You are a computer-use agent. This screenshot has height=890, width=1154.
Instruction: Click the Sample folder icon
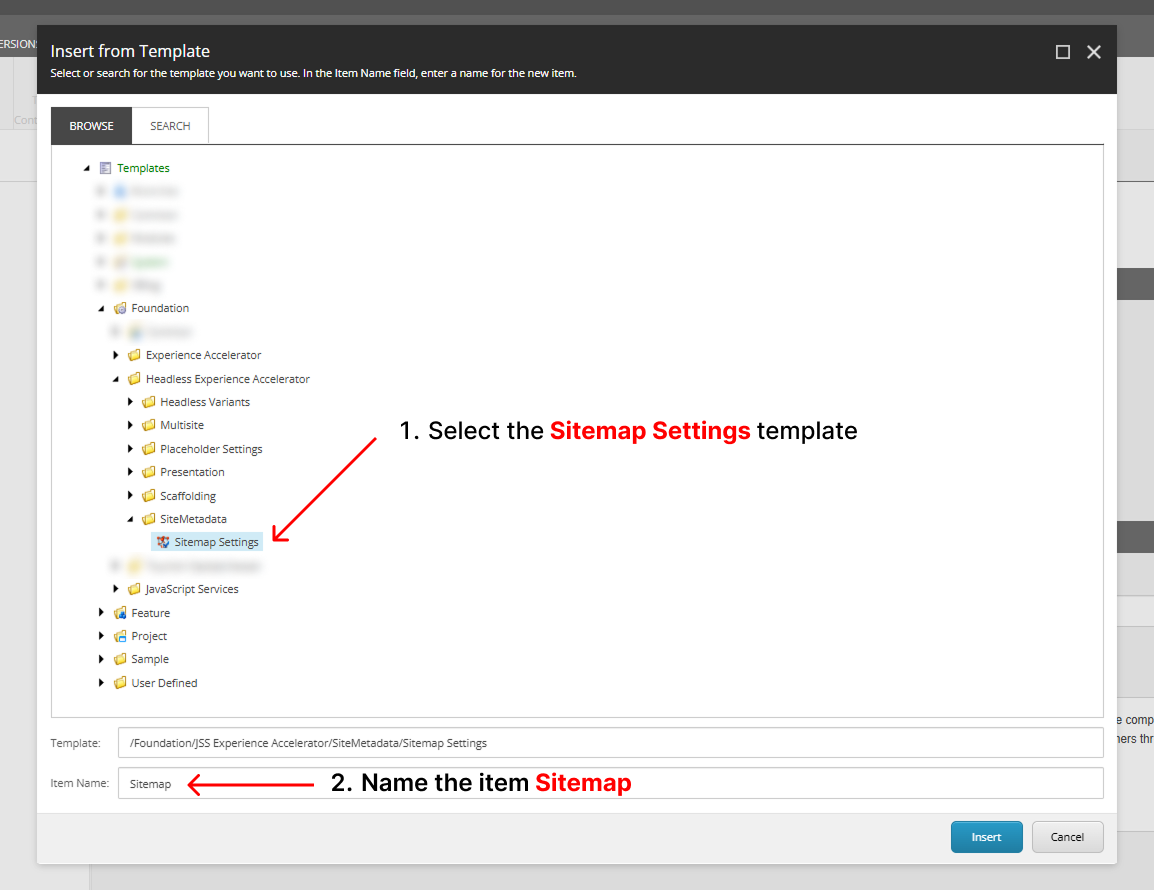pos(120,659)
